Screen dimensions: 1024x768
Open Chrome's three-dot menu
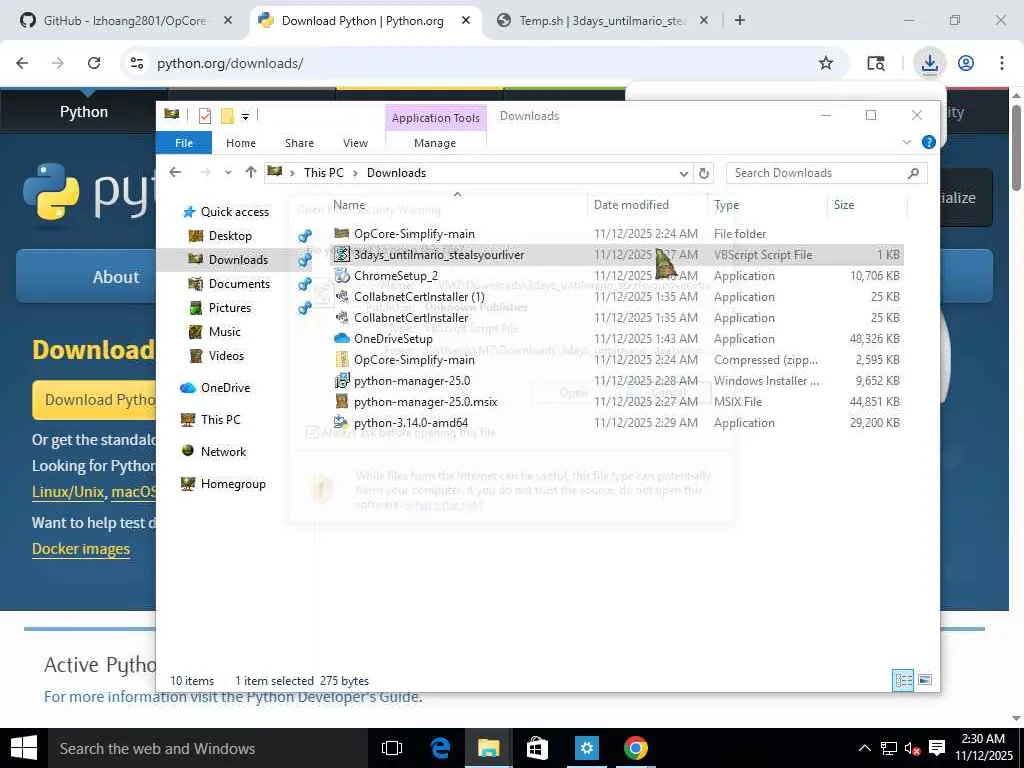(1001, 63)
